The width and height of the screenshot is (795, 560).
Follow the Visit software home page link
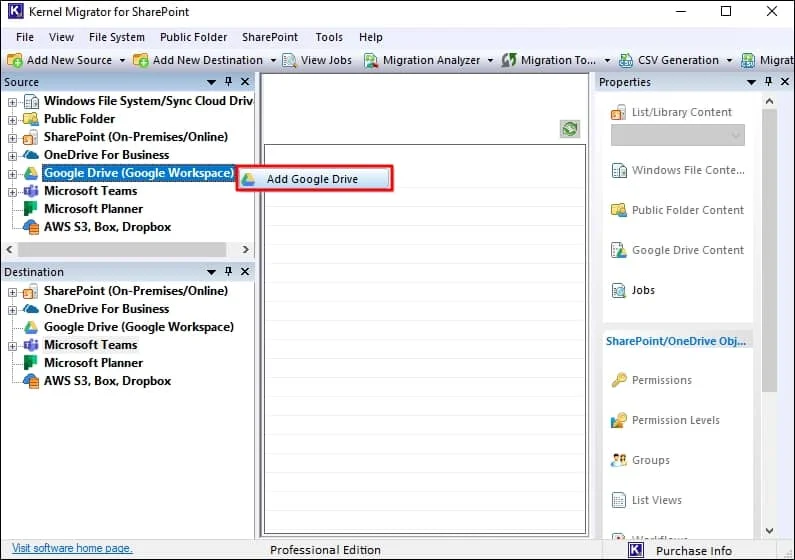pyautogui.click(x=72, y=548)
